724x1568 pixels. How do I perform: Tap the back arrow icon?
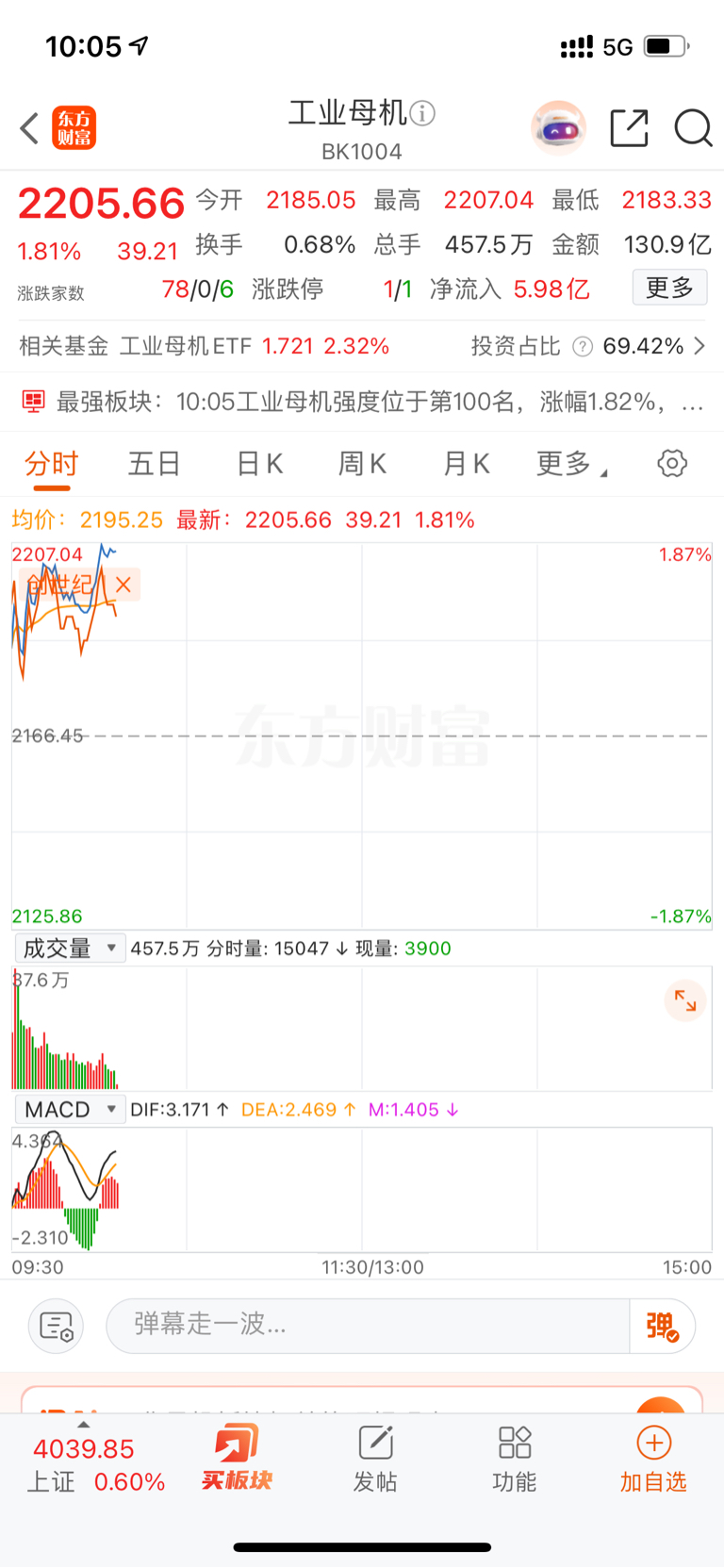tap(29, 128)
